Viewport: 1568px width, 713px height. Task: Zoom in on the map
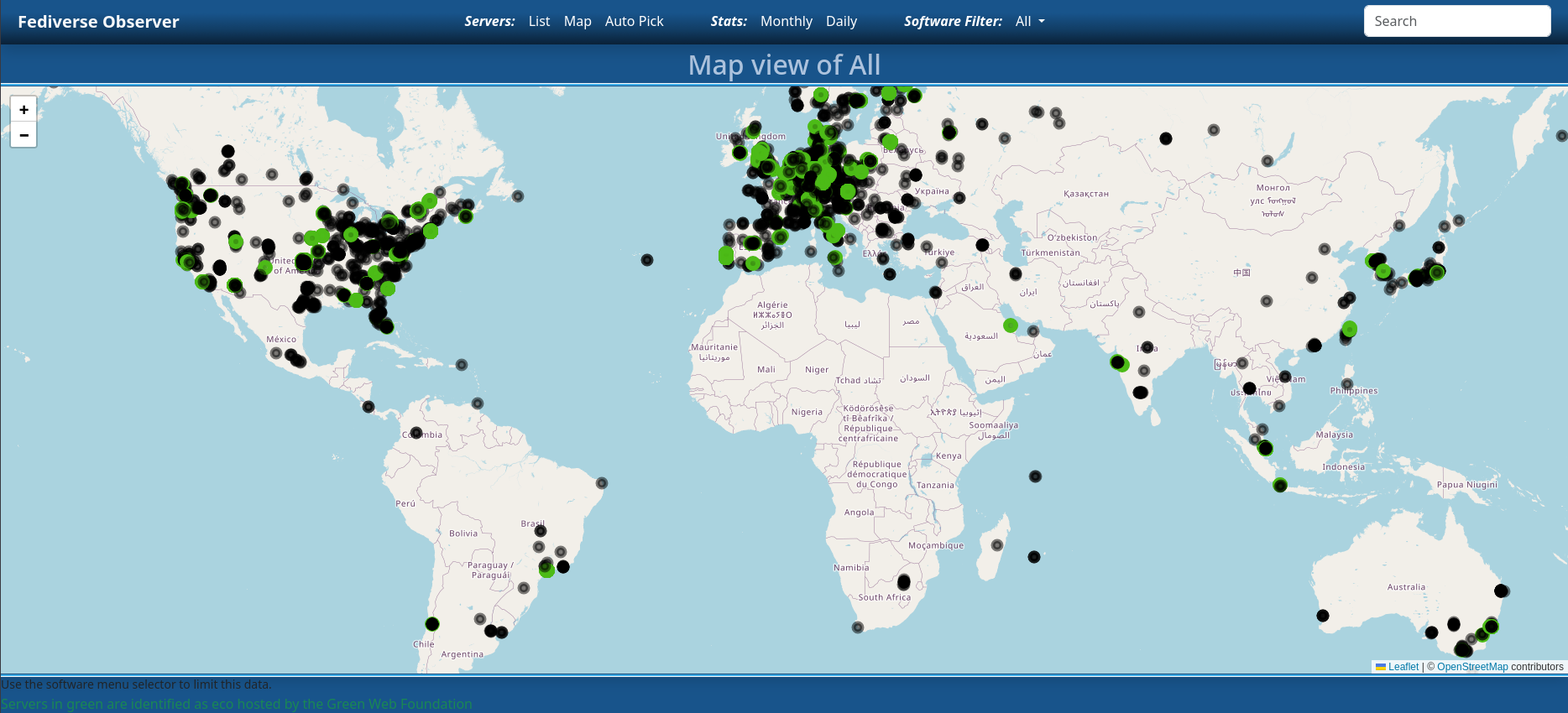24,109
